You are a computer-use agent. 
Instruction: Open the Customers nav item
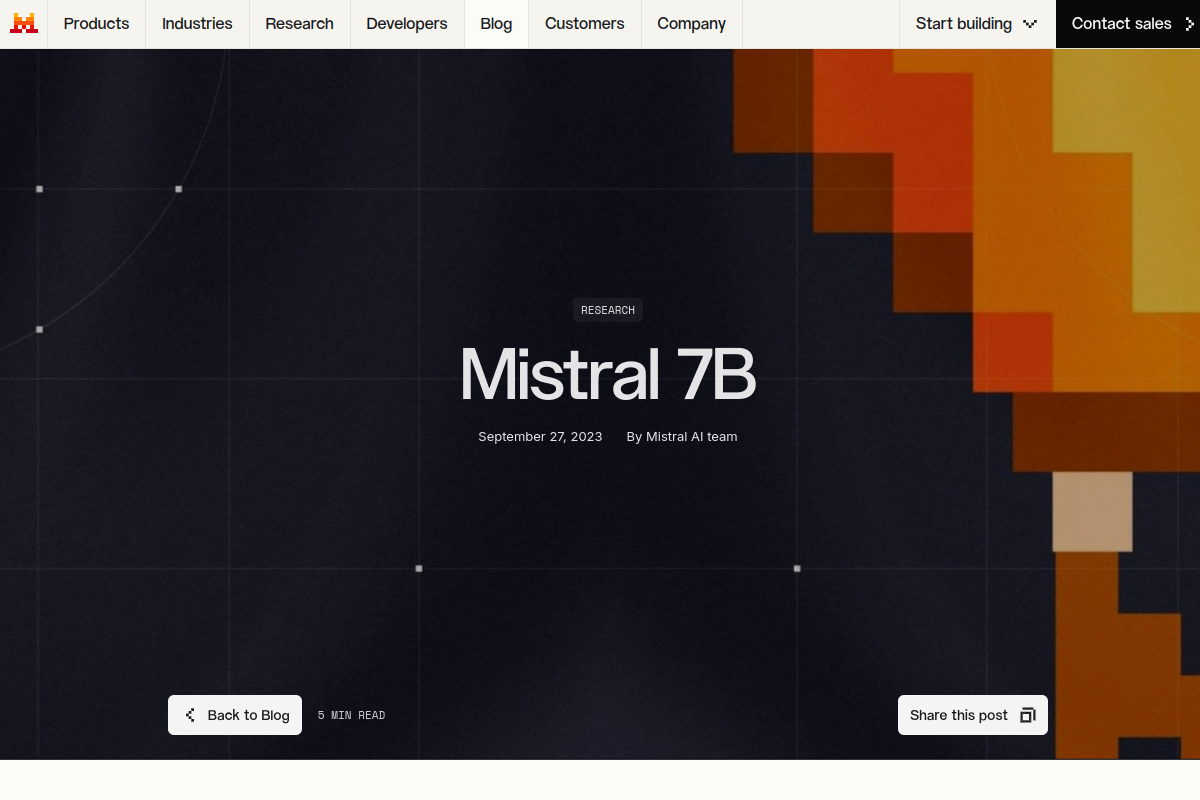[585, 24]
